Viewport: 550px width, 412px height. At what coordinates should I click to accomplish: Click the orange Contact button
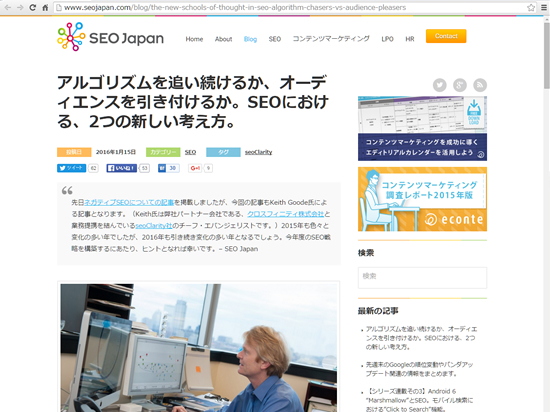(446, 36)
